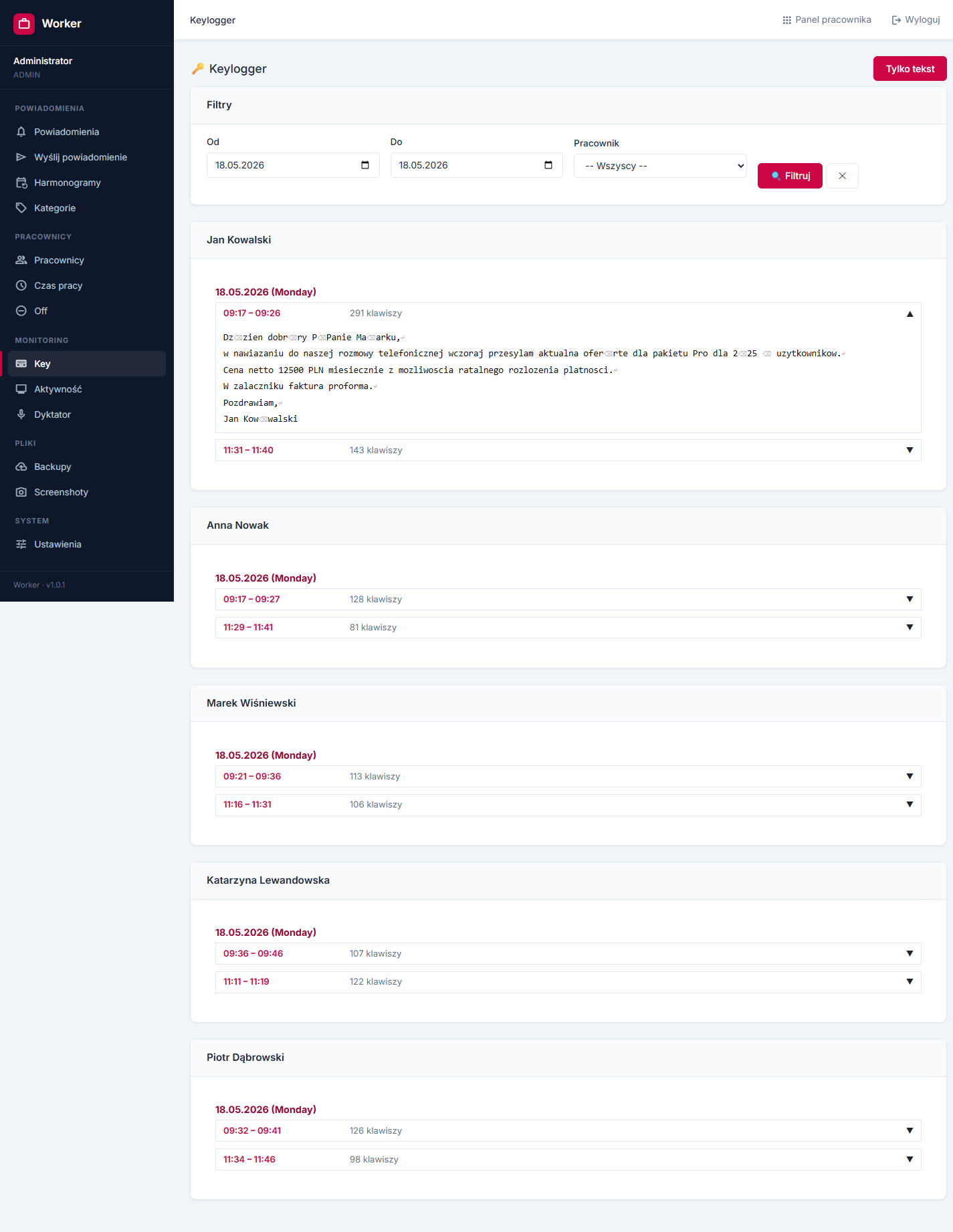
Task: Click the Kategorie tag icon
Action: click(21, 208)
